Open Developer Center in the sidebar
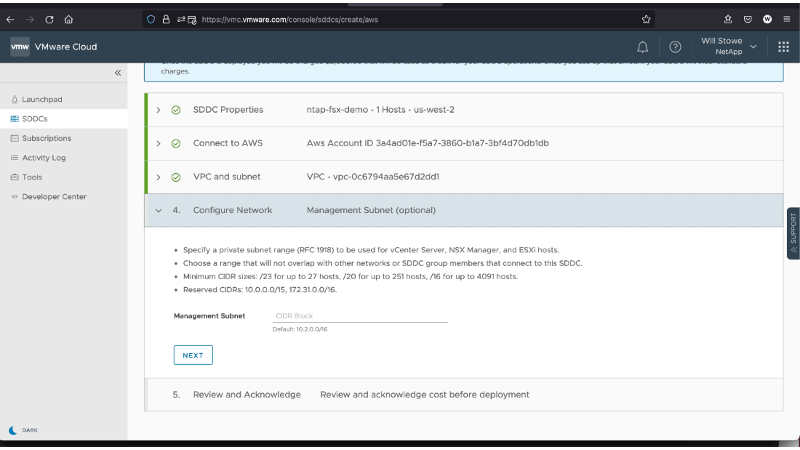 [x=53, y=197]
